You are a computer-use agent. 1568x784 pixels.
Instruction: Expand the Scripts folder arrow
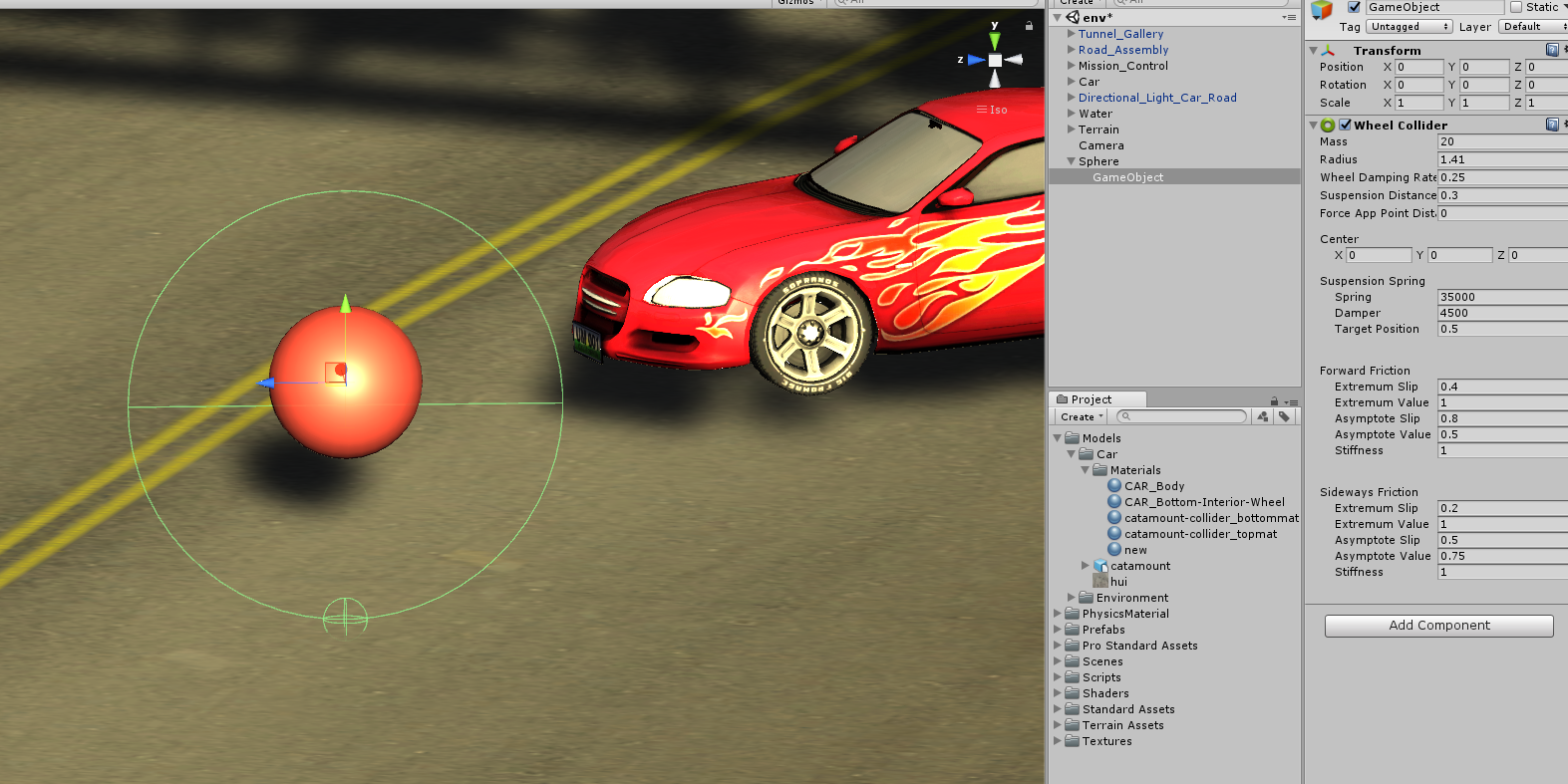pos(1058,677)
